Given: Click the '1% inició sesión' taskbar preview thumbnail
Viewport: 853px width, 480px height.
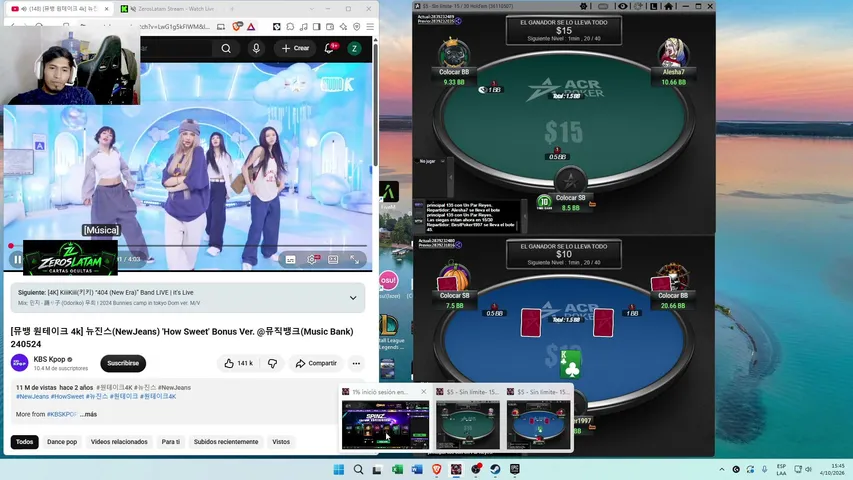Looking at the screenshot, I should 385,425.
